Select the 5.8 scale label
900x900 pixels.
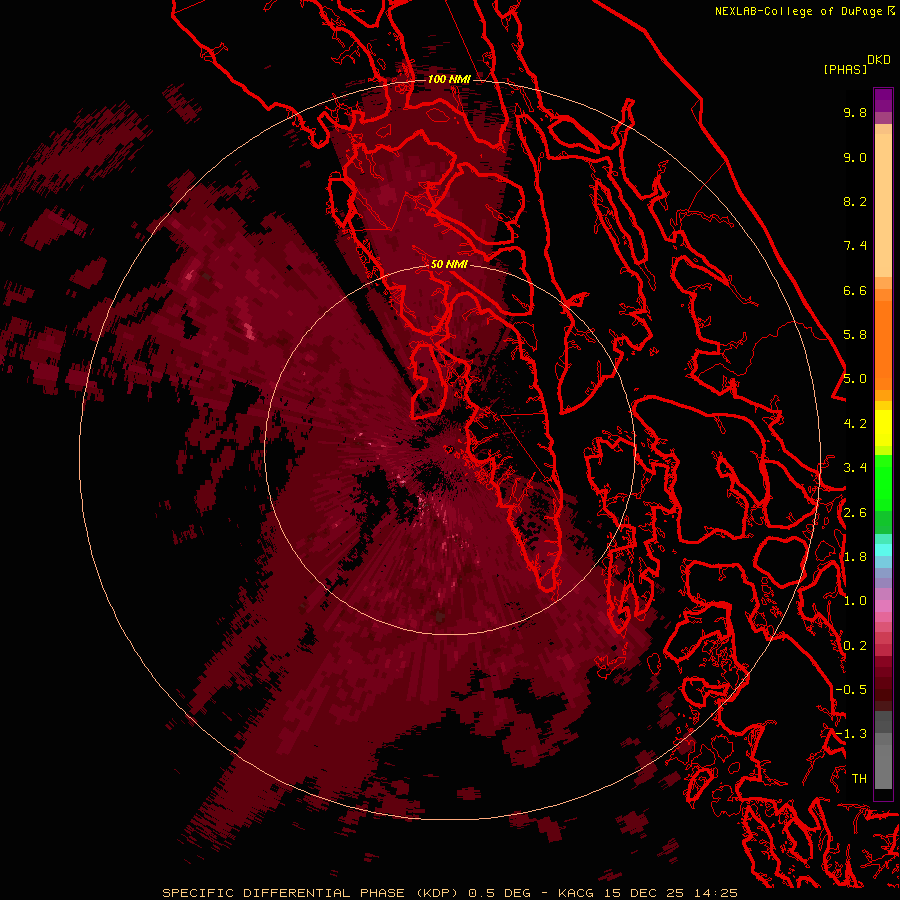pyautogui.click(x=855, y=335)
